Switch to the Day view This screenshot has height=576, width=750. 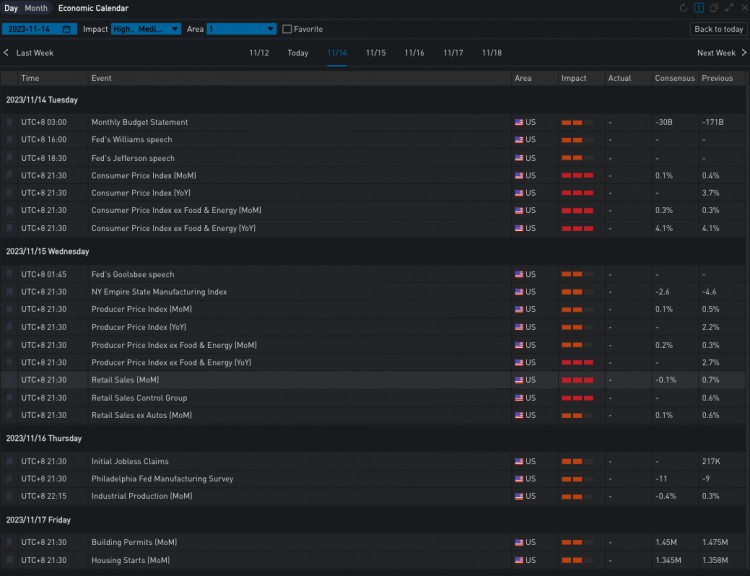coord(11,8)
